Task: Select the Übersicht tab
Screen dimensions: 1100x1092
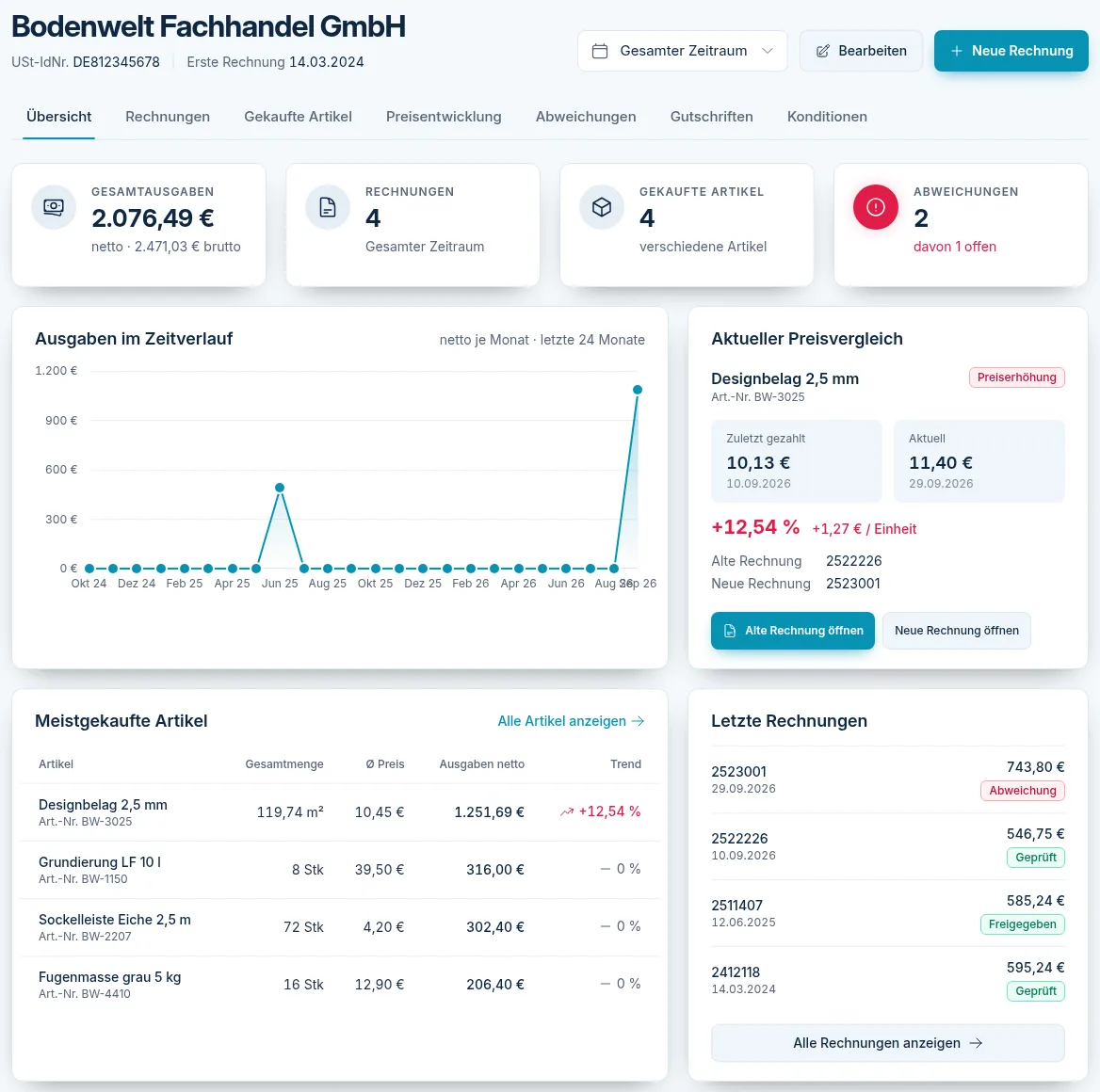Action: point(59,117)
